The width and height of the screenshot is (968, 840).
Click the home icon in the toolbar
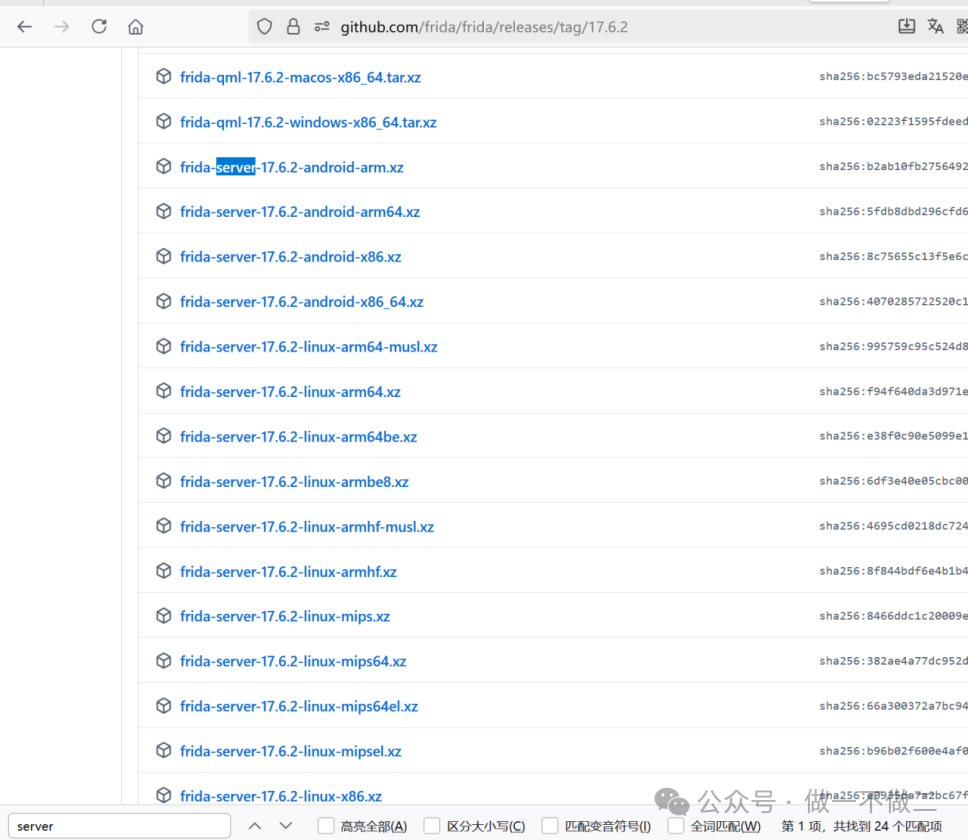pyautogui.click(x=134, y=26)
